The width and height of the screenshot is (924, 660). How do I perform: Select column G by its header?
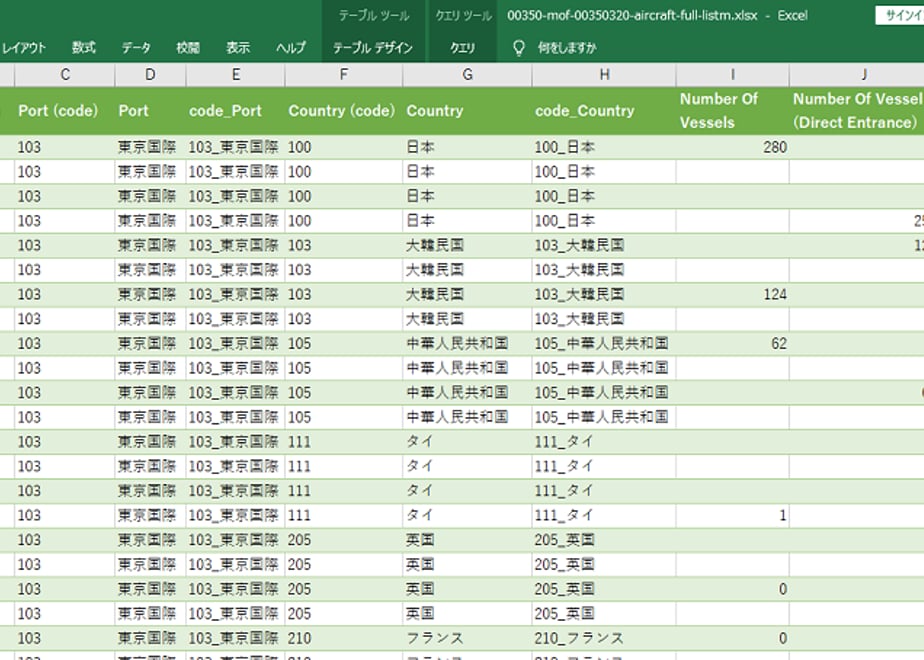[467, 75]
